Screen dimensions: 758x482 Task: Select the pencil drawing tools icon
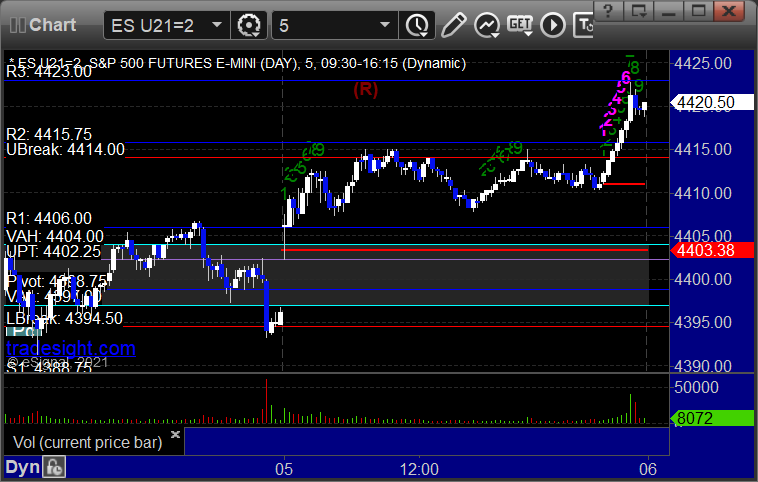[453, 25]
